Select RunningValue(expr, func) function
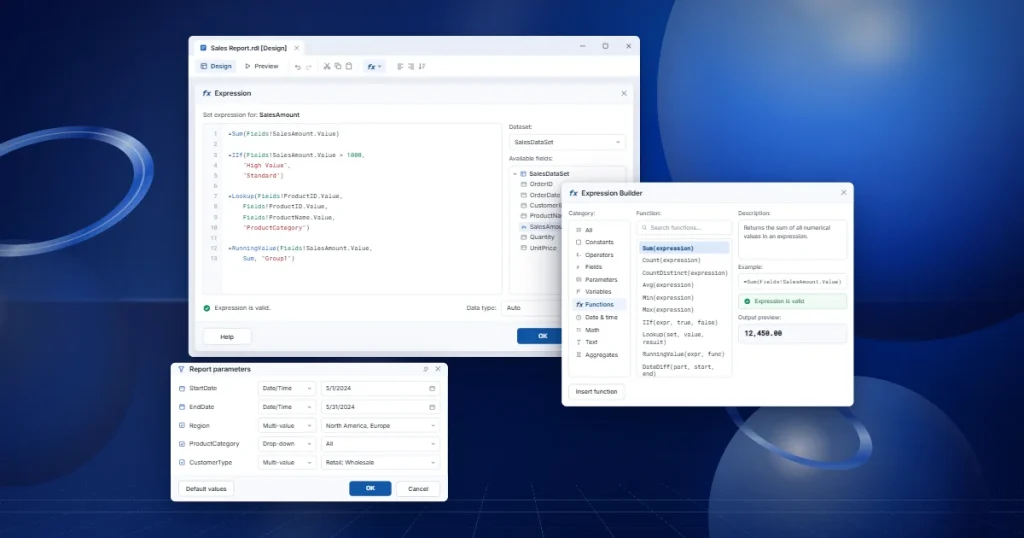This screenshot has height=538, width=1024. pyautogui.click(x=683, y=354)
